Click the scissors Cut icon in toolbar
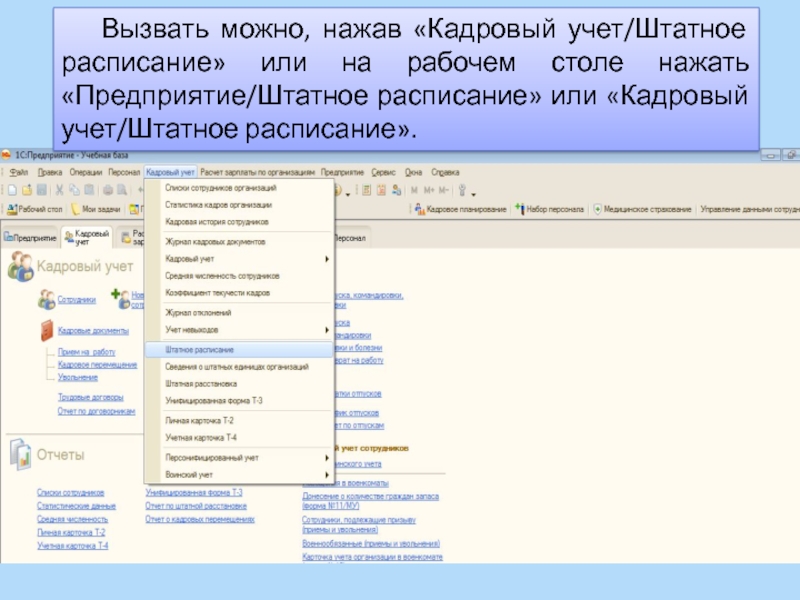The image size is (800, 600). (x=60, y=190)
